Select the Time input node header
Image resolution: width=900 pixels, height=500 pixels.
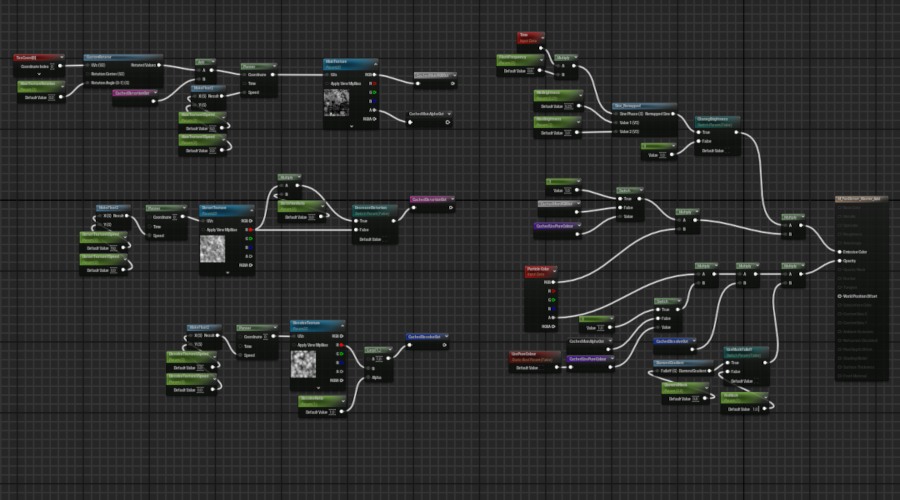point(530,37)
